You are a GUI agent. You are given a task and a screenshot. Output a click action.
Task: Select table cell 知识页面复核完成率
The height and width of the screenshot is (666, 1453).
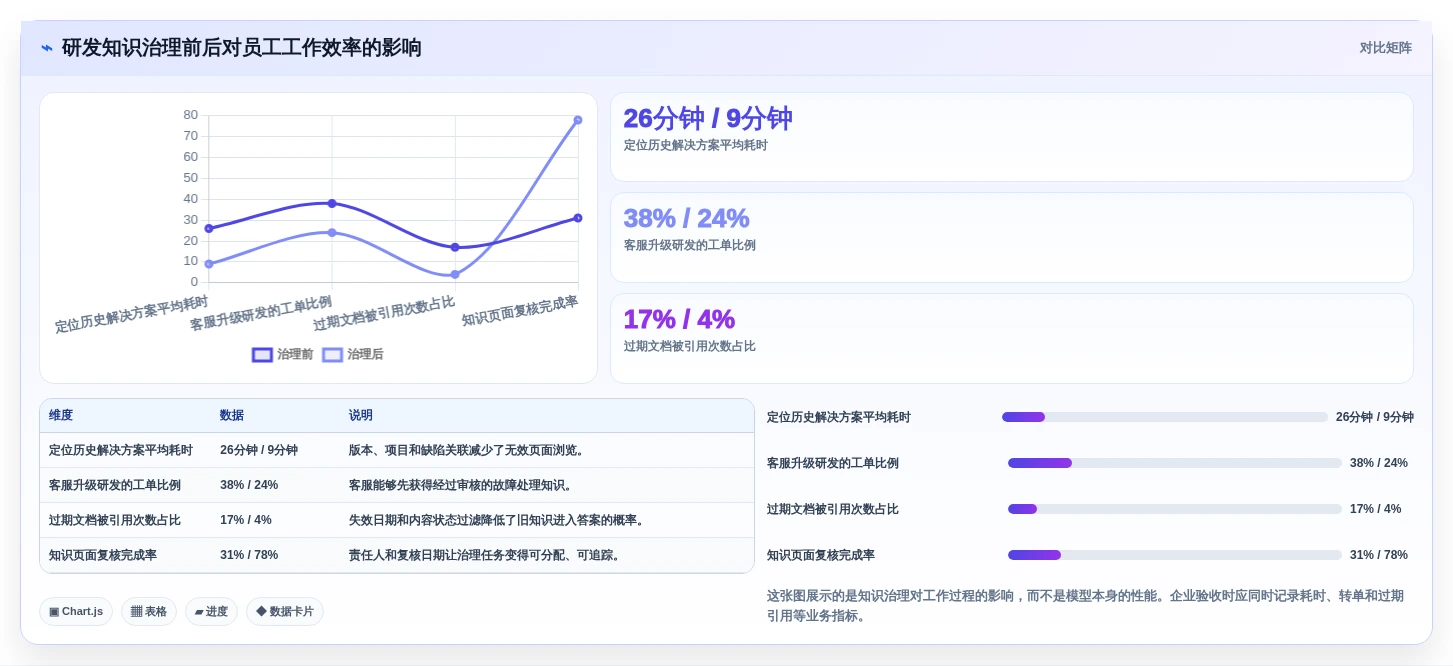pyautogui.click(x=103, y=555)
